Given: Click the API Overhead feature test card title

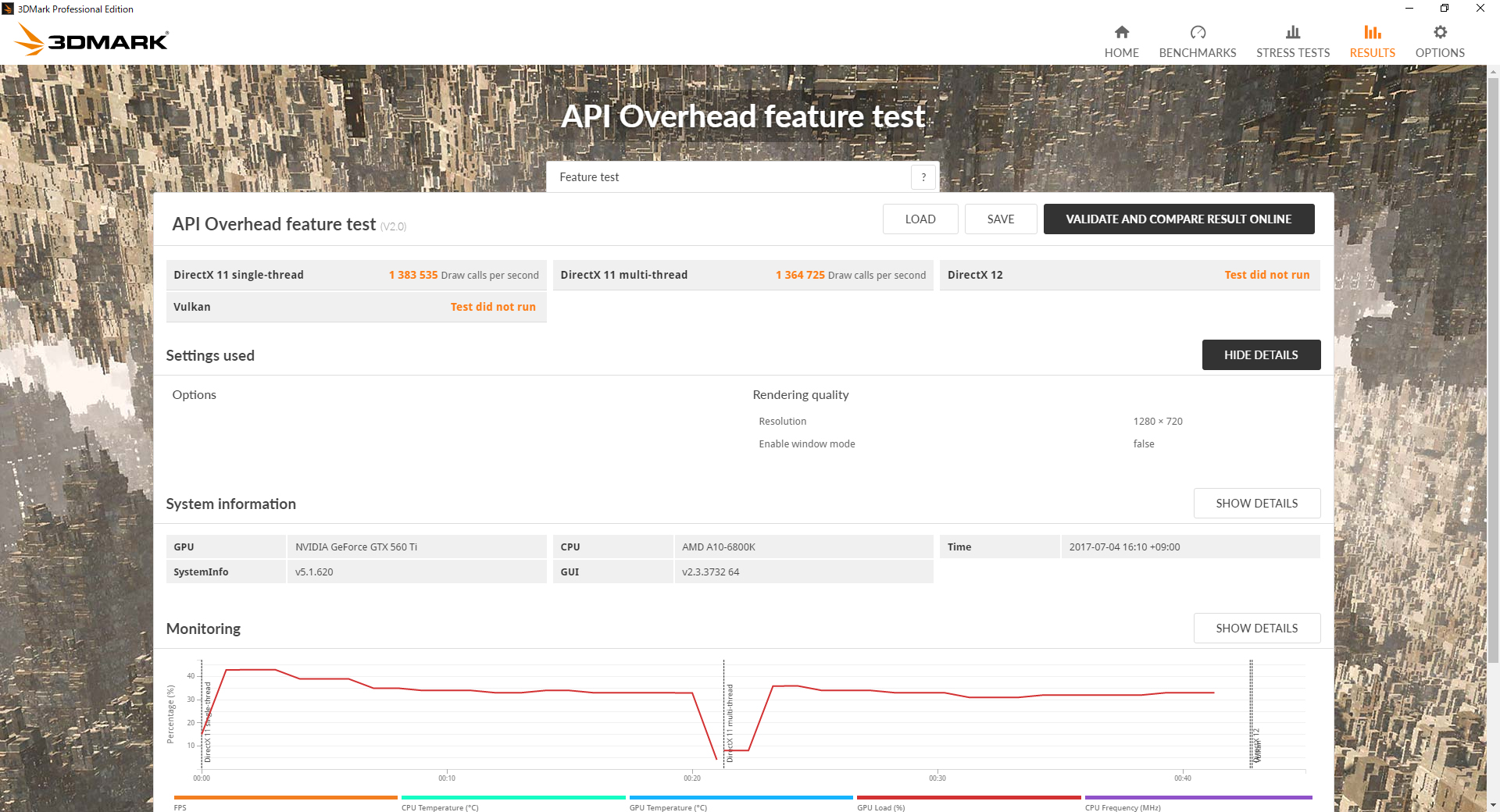Looking at the screenshot, I should click(274, 225).
